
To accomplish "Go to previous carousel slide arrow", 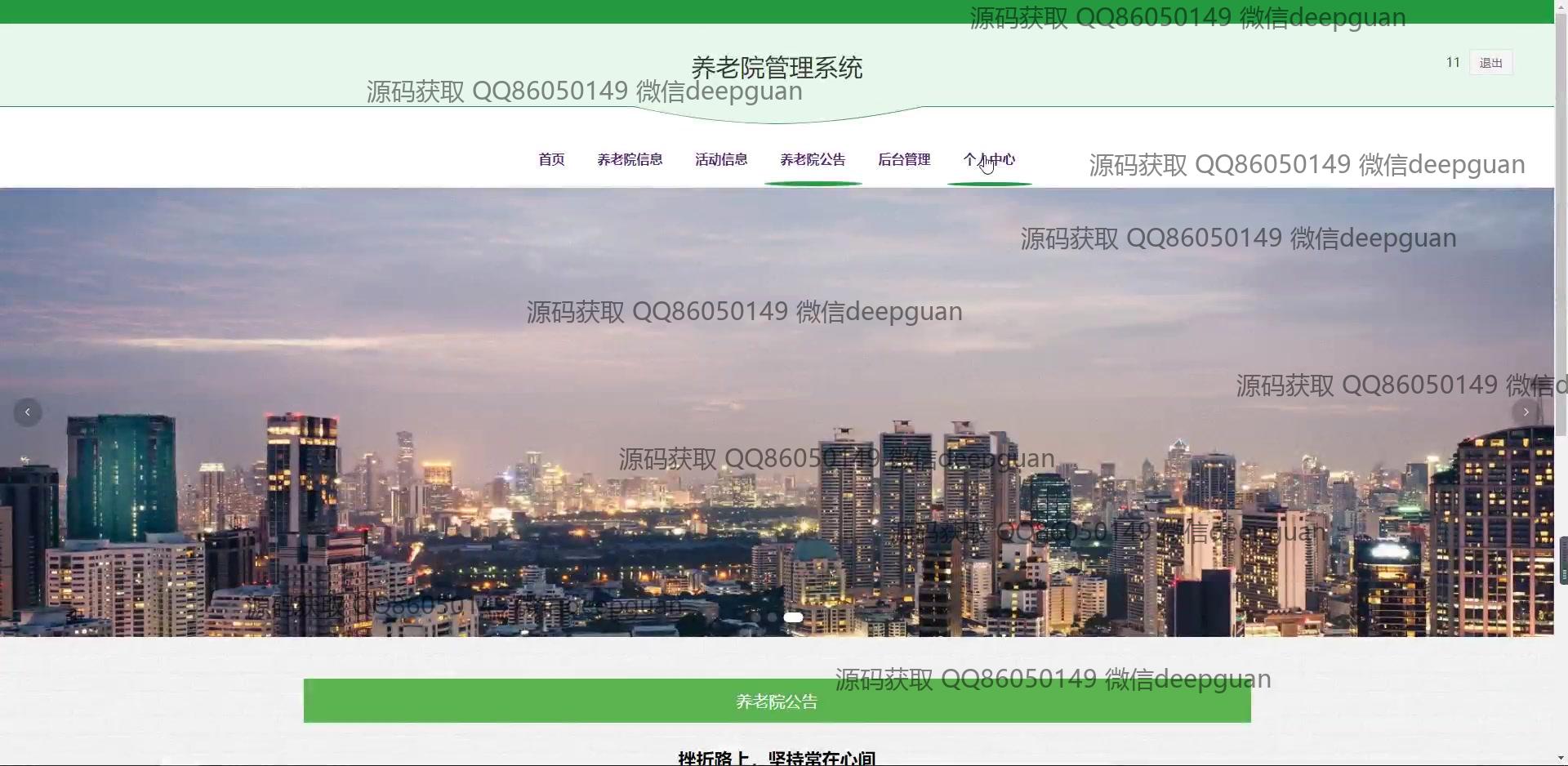I will click(x=28, y=412).
